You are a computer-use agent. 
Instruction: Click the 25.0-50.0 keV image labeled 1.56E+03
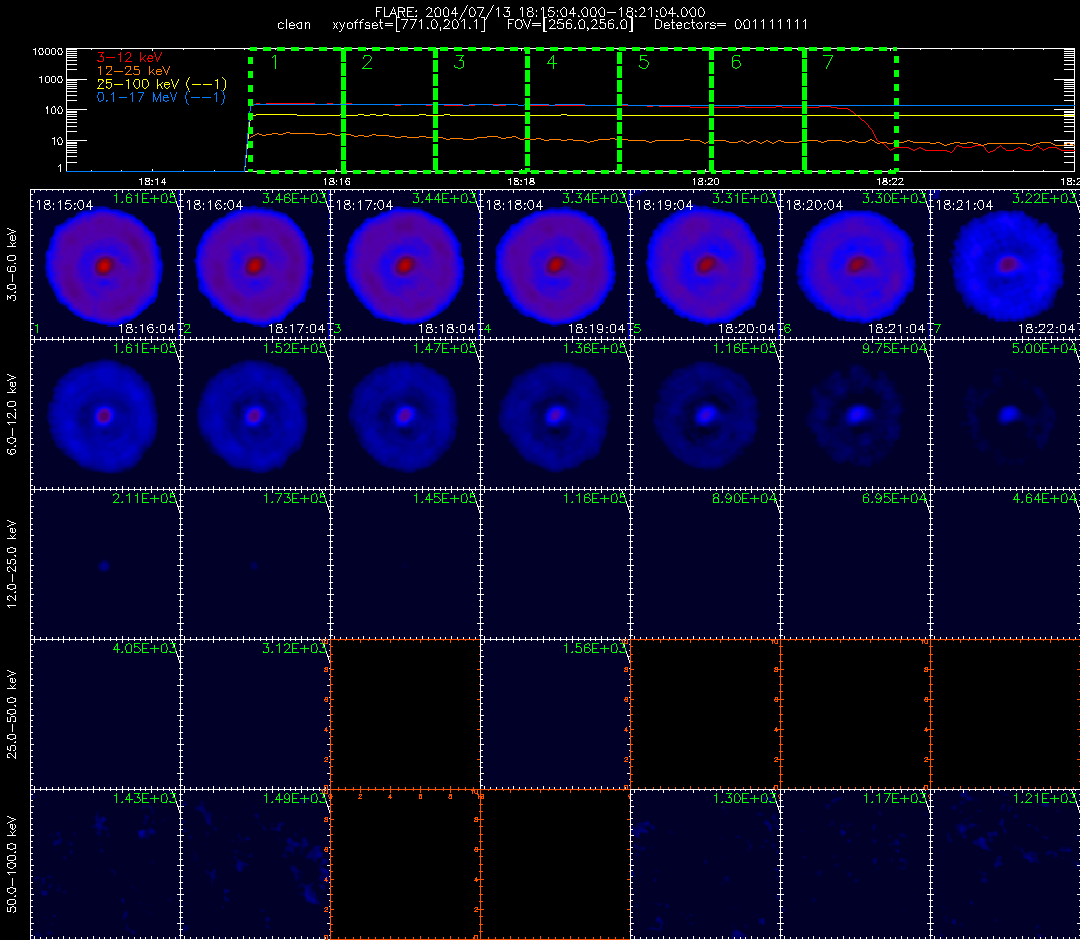point(556,715)
